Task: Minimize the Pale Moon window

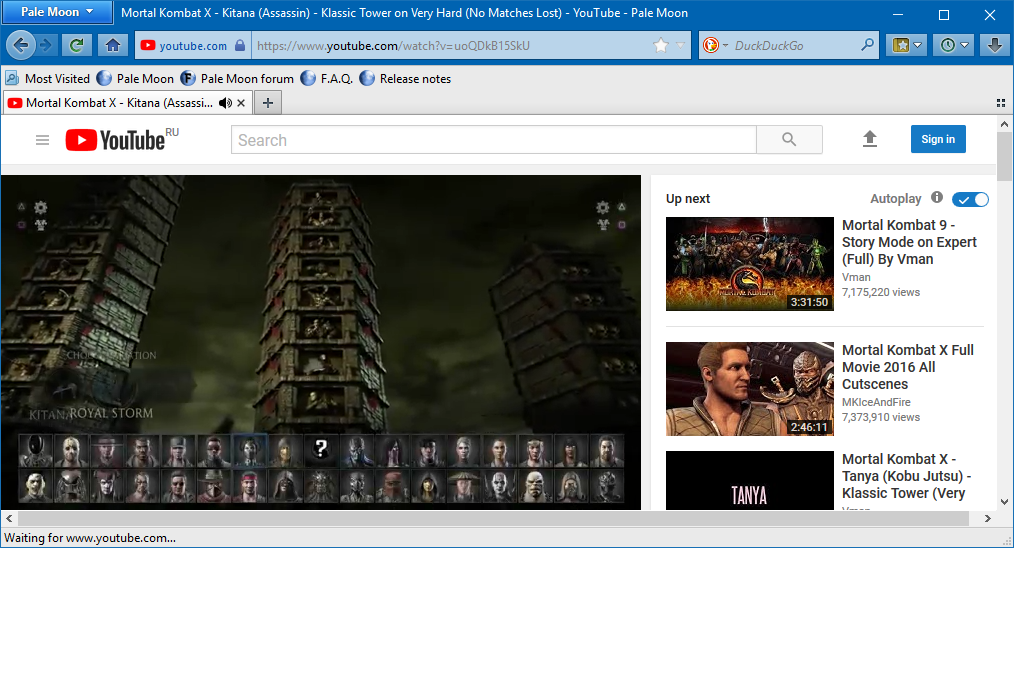Action: [x=898, y=14]
